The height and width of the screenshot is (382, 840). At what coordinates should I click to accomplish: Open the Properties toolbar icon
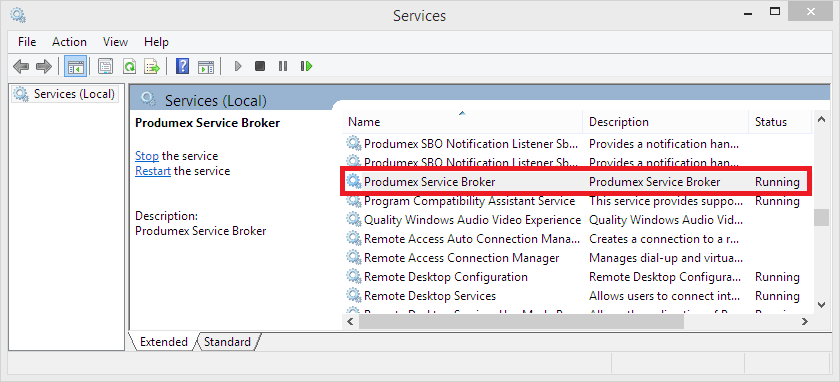click(106, 66)
